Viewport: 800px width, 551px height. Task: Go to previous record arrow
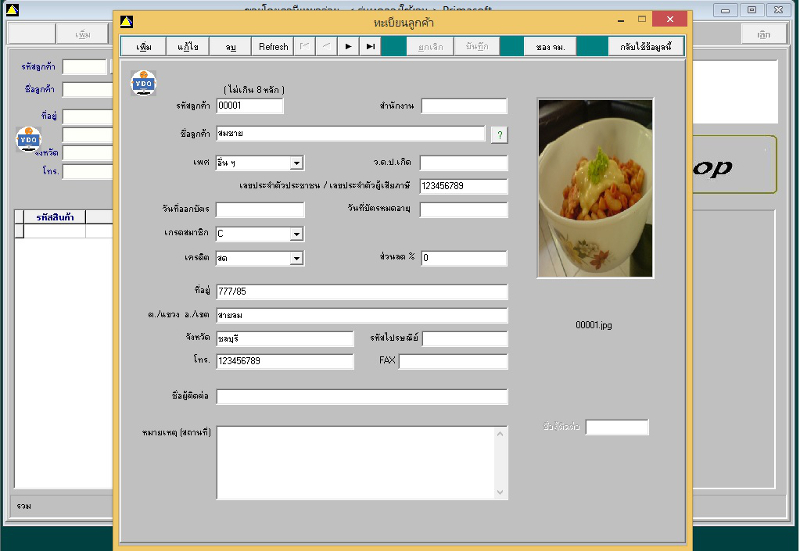pyautogui.click(x=327, y=46)
